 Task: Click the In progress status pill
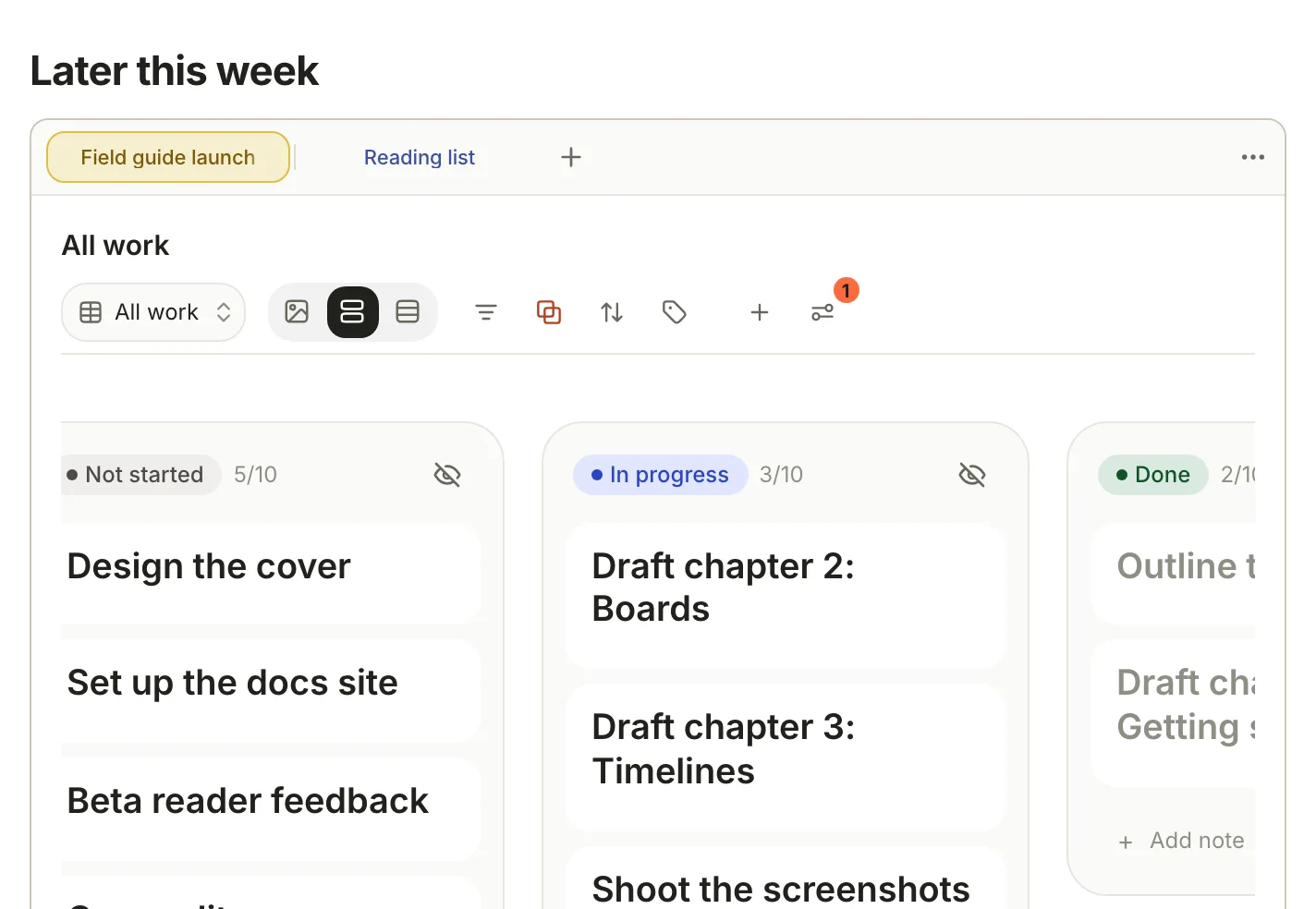tap(661, 475)
